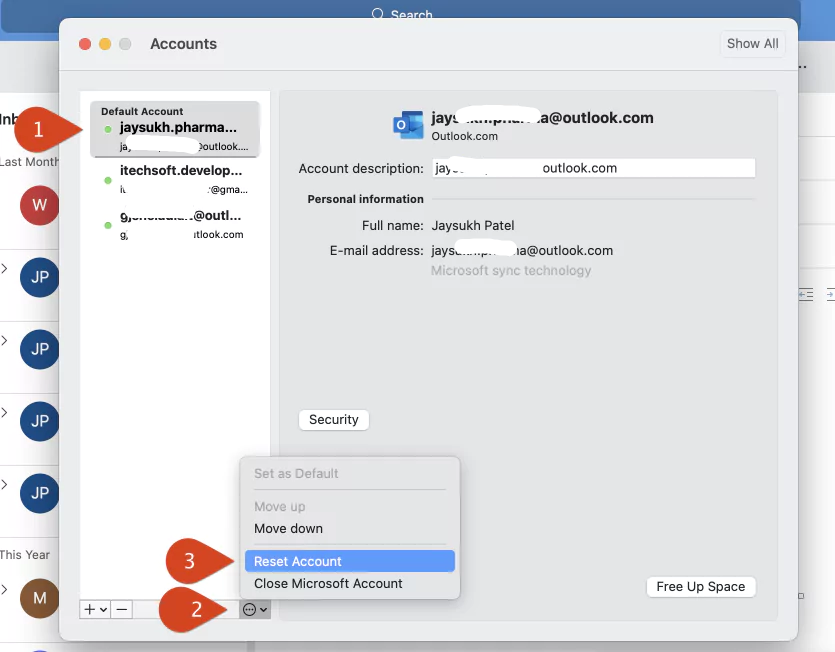Click the remove account minus button
Viewport: 835px width, 652px height.
(122, 609)
